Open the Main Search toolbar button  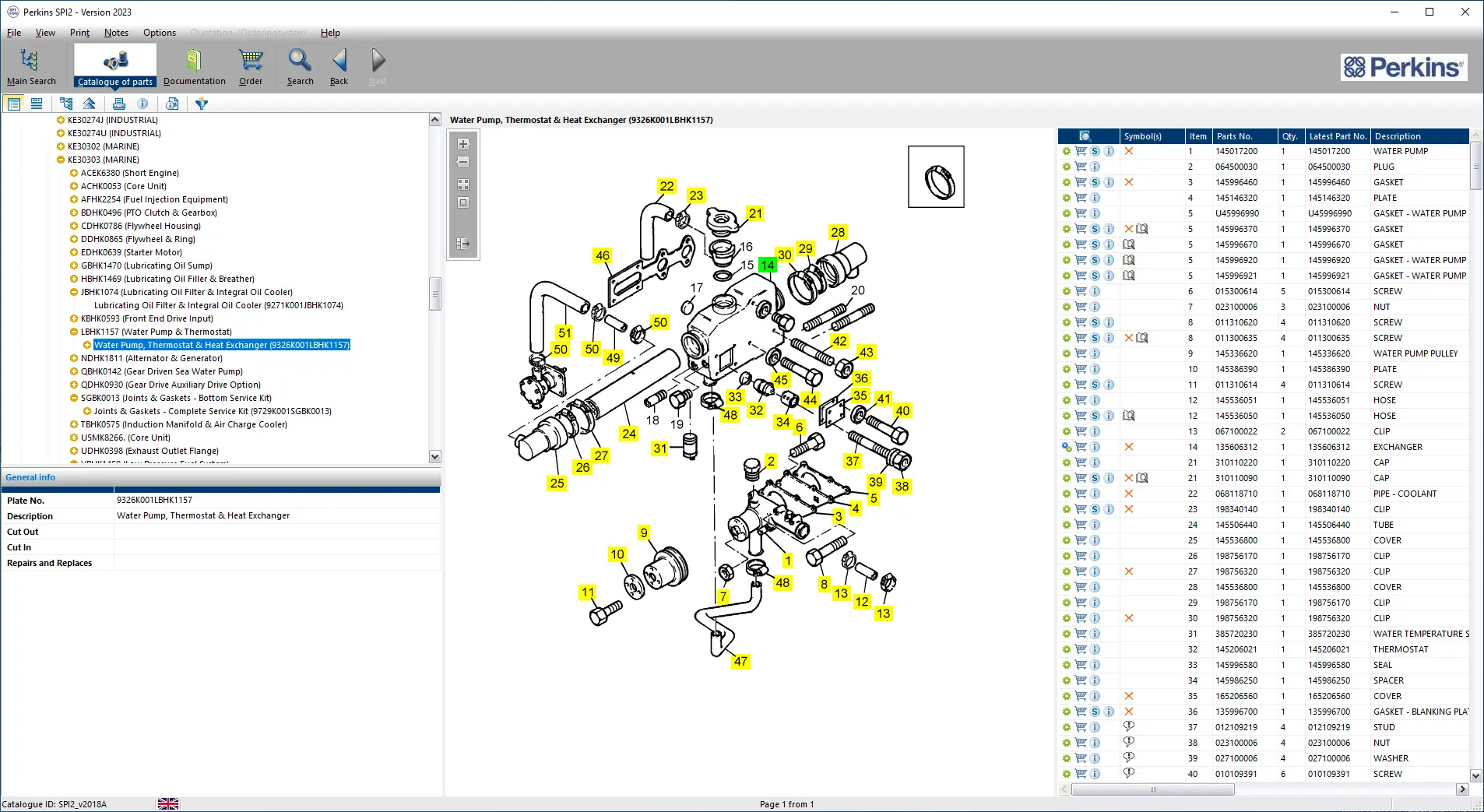point(31,66)
